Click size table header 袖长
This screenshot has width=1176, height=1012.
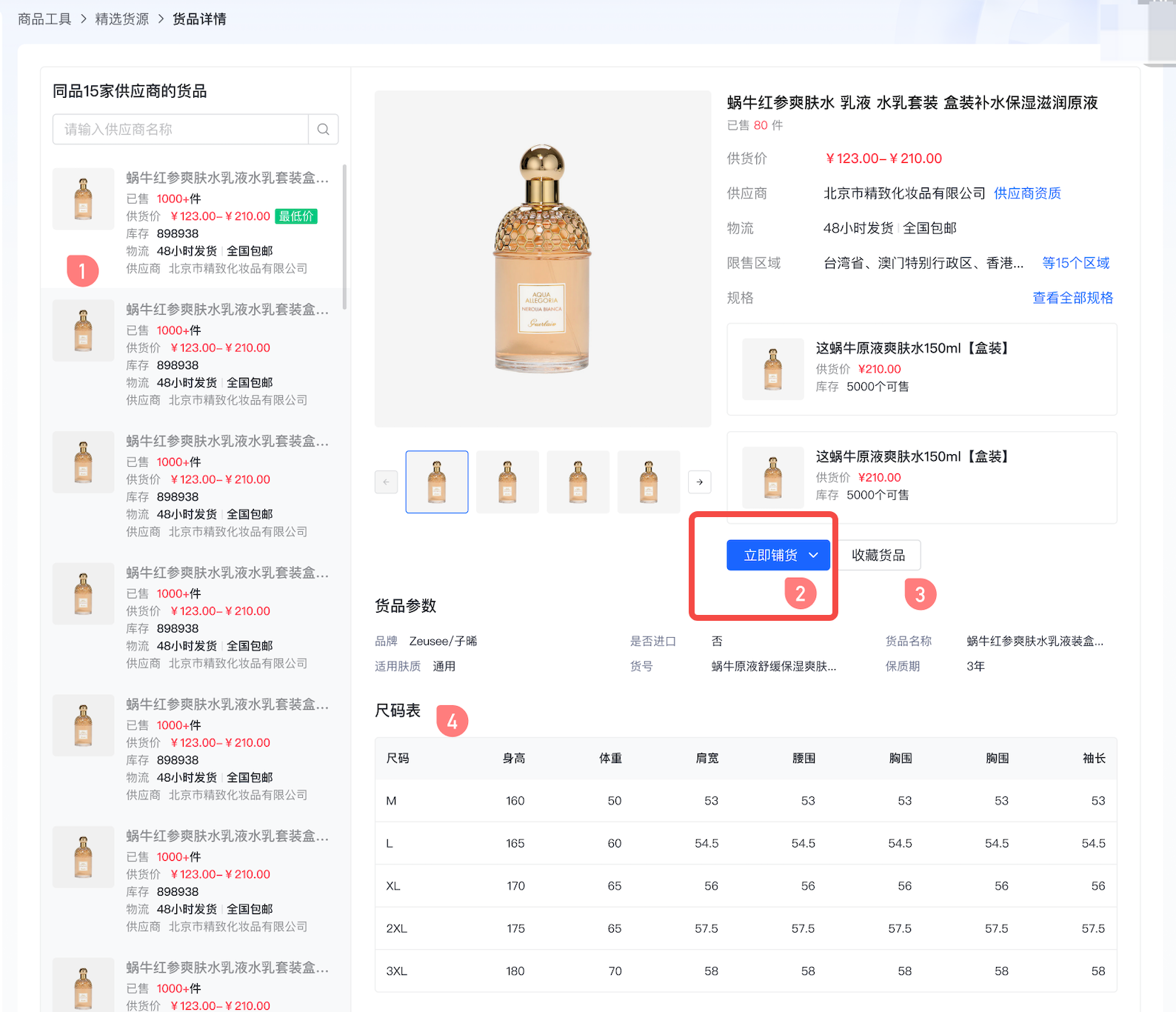1094,758
